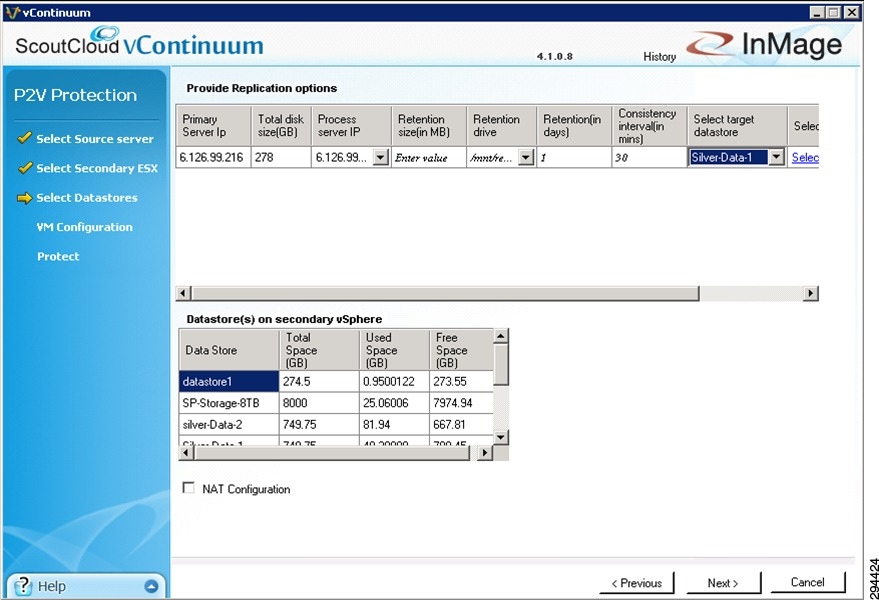879x600 pixels.
Task: Click the replication table horizontal scrollbar thumb
Action: [x=446, y=293]
